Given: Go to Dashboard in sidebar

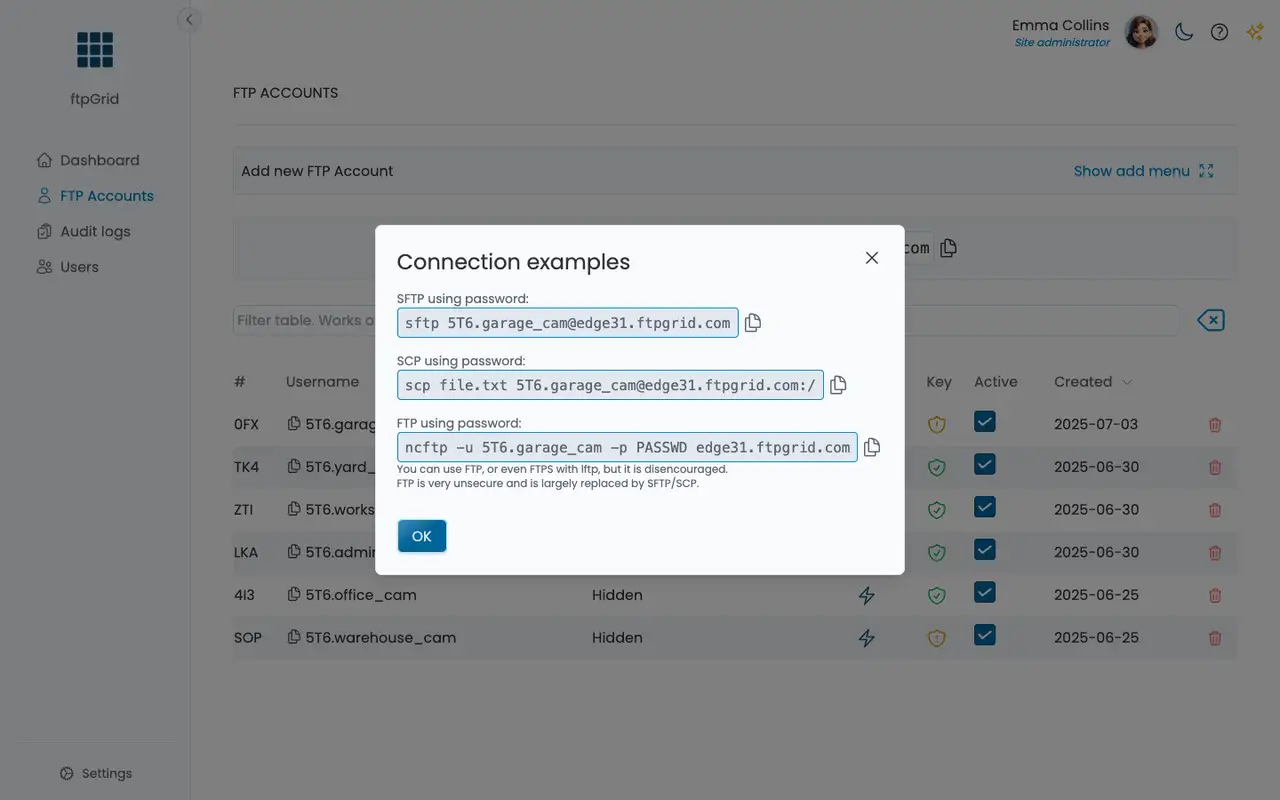Looking at the screenshot, I should (99, 160).
